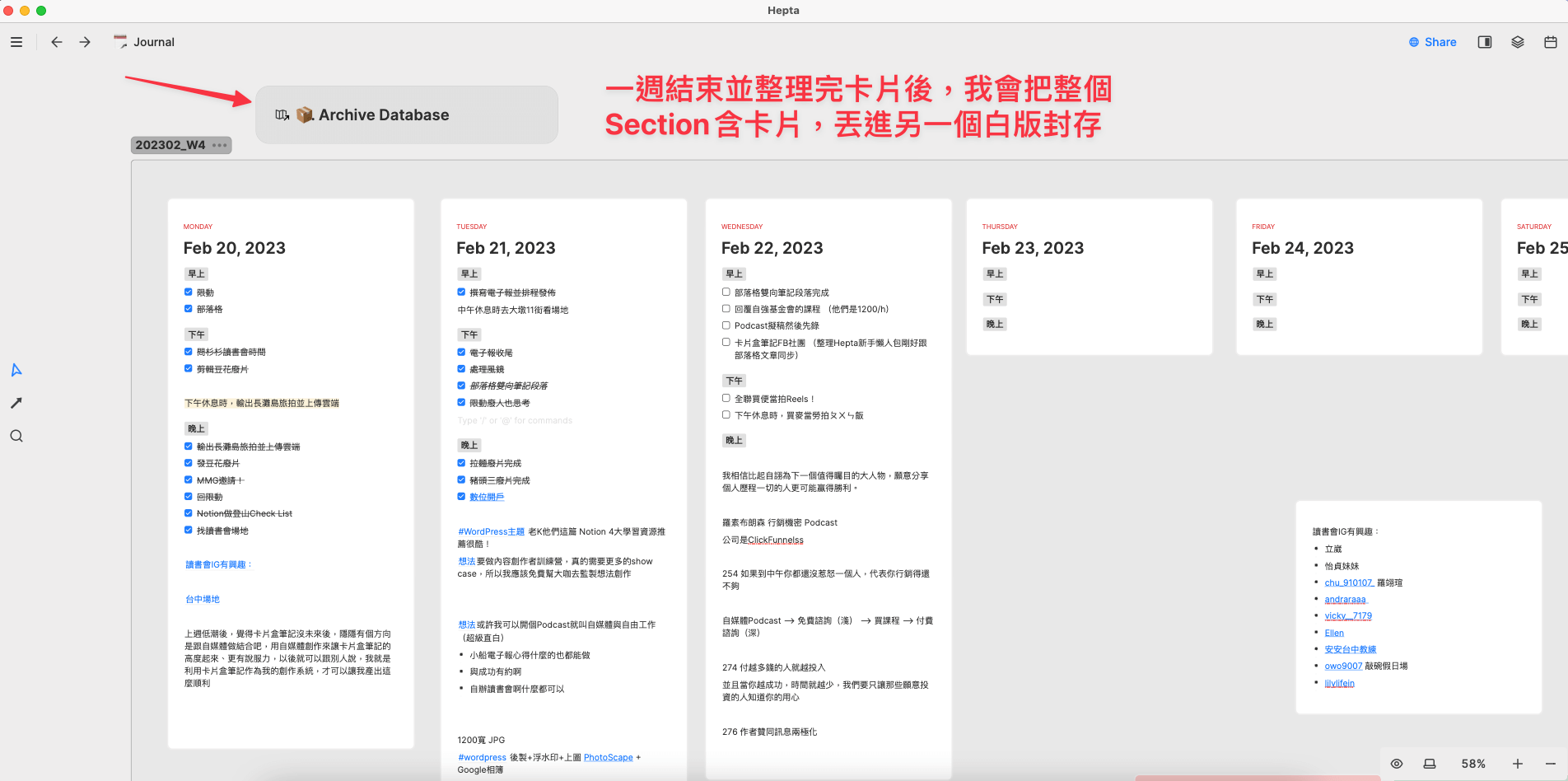Open the hamburger sidebar menu
The height and width of the screenshot is (781, 1568).
tap(16, 42)
